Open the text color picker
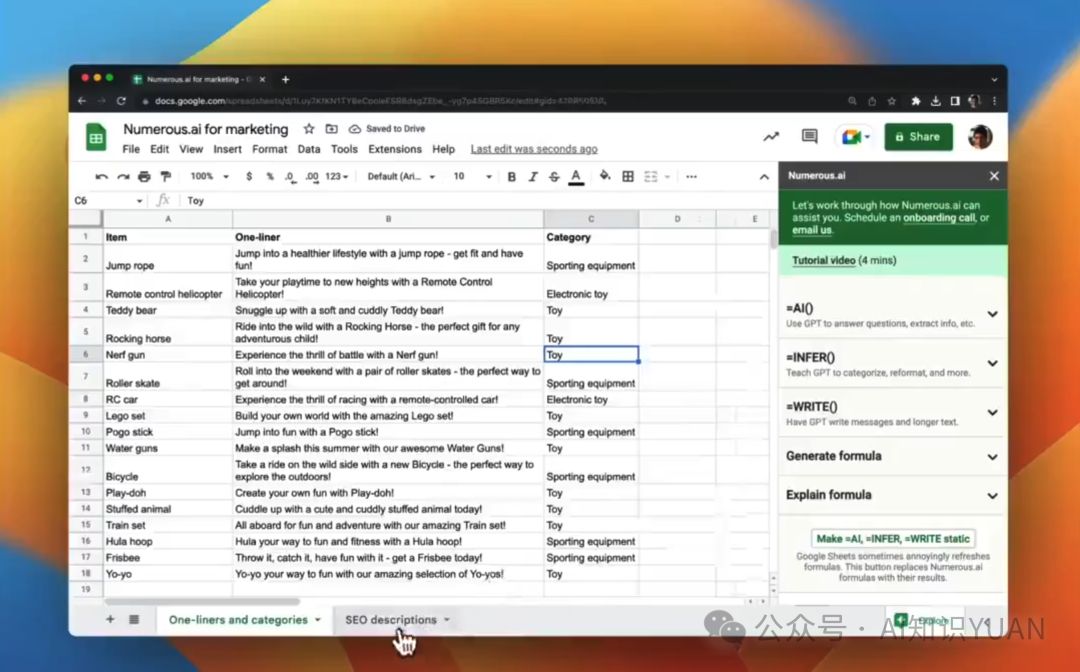This screenshot has height=672, width=1080. (577, 177)
